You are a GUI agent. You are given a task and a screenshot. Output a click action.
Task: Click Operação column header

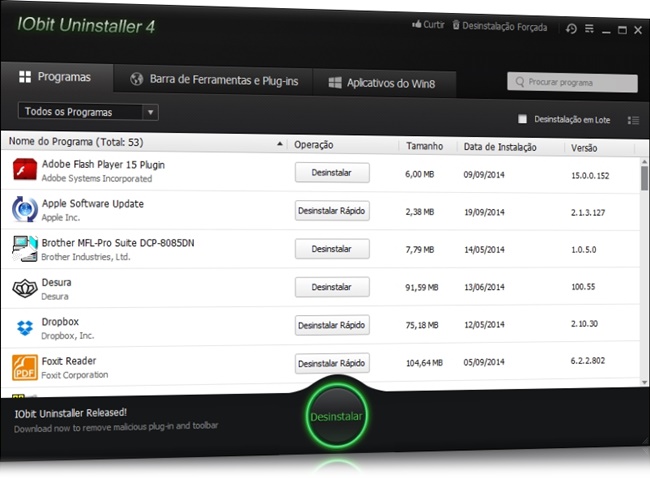click(313, 145)
